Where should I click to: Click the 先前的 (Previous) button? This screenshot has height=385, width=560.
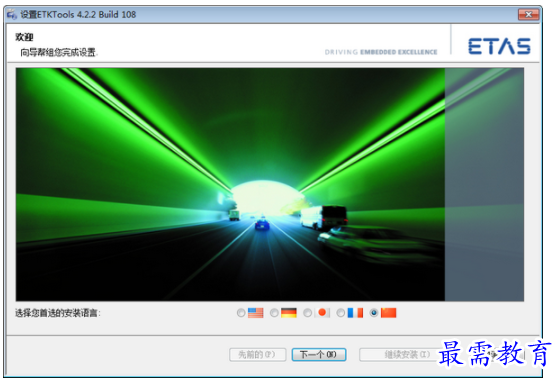[x=258, y=355]
